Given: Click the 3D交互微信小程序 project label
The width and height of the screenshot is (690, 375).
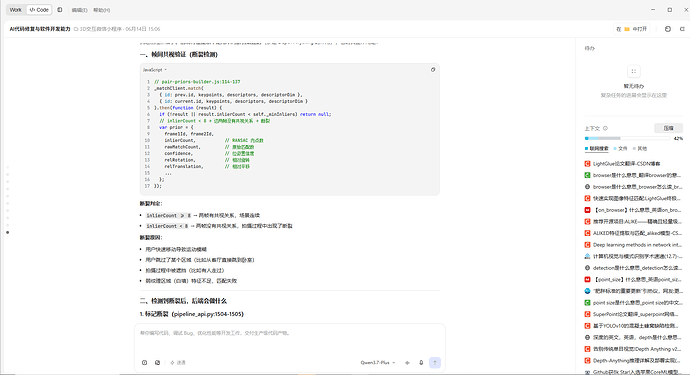Looking at the screenshot, I should pyautogui.click(x=99, y=29).
